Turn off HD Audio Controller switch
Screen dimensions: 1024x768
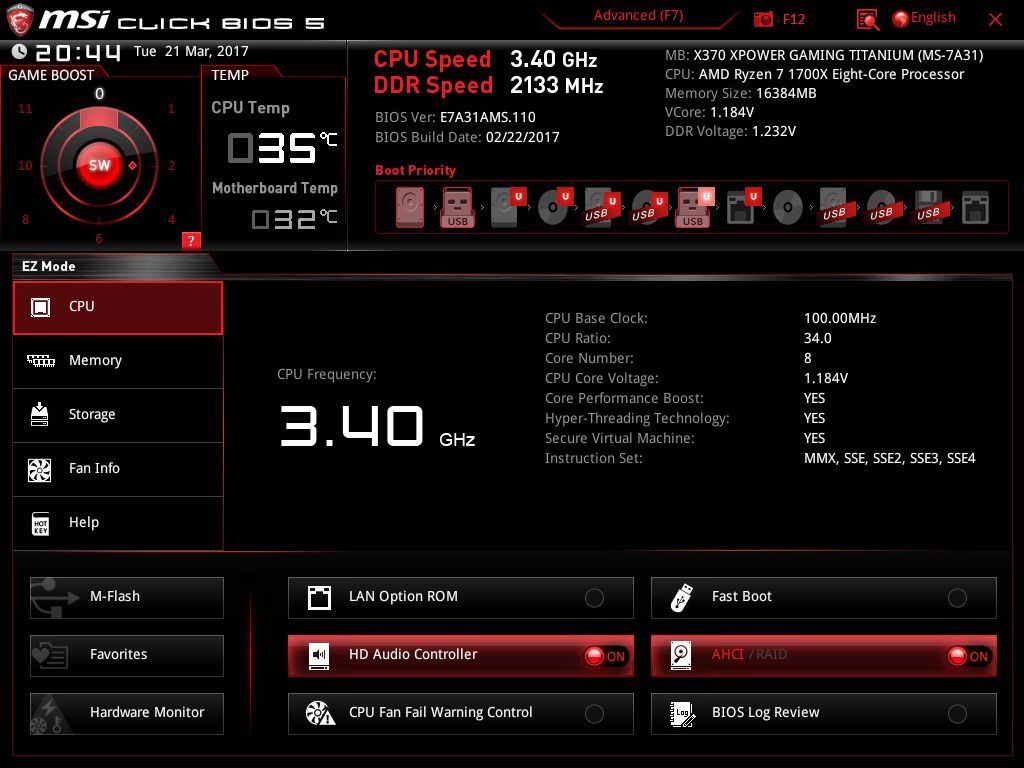(605, 656)
